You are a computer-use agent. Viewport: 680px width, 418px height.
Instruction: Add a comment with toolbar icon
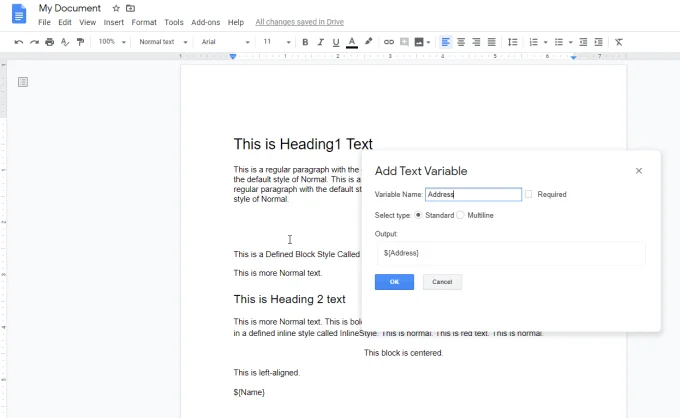(404, 42)
